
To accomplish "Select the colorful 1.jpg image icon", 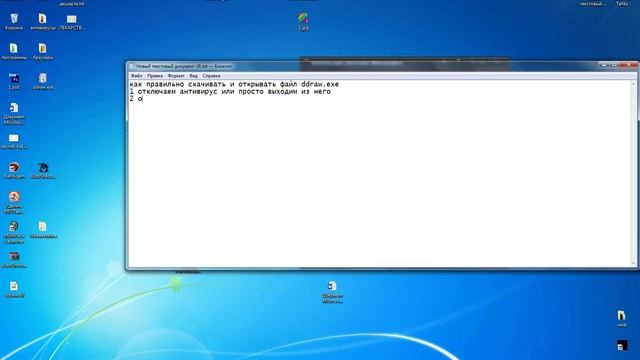I will (x=303, y=21).
